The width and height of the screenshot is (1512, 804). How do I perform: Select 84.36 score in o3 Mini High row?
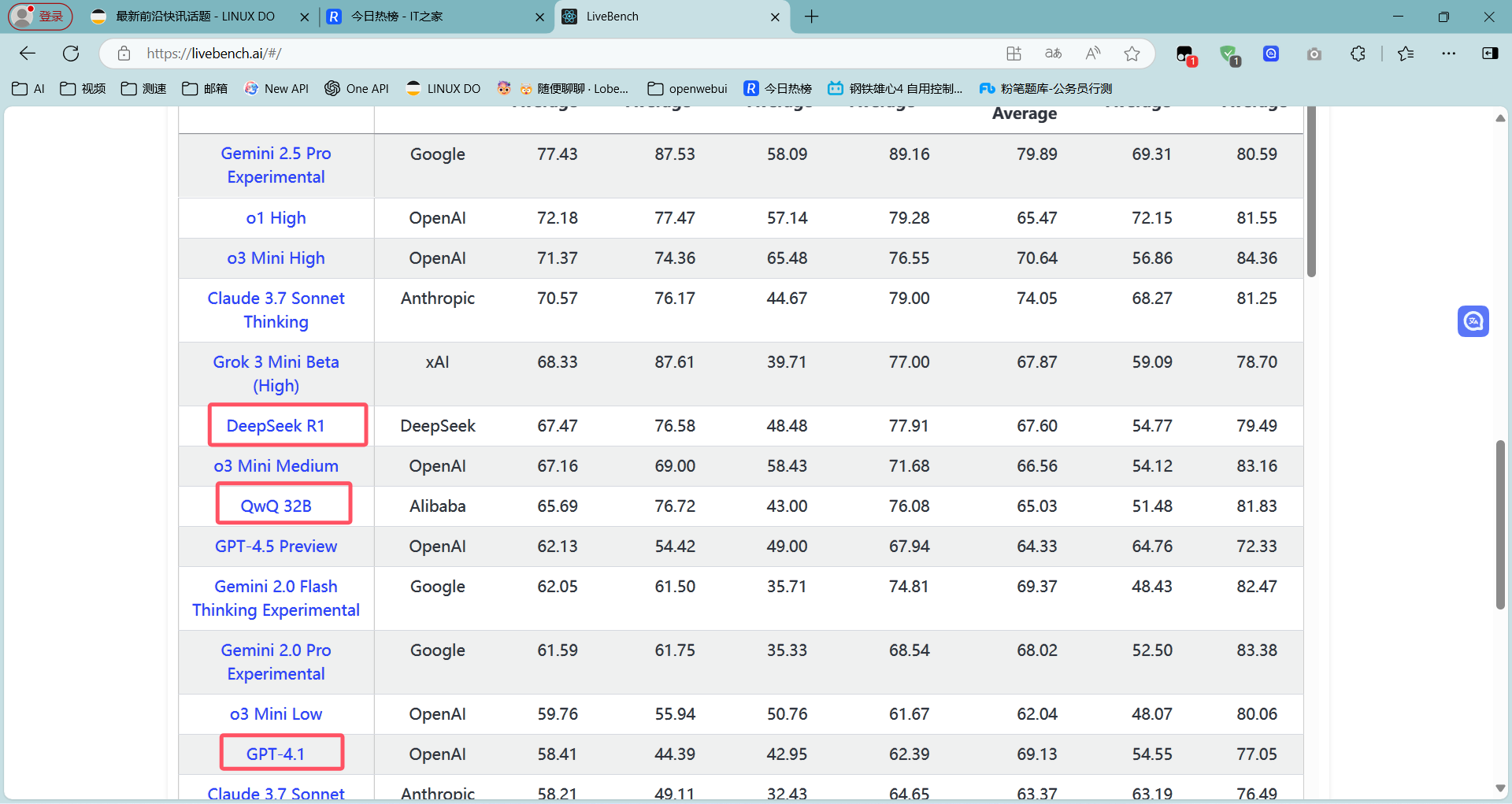(x=1257, y=258)
